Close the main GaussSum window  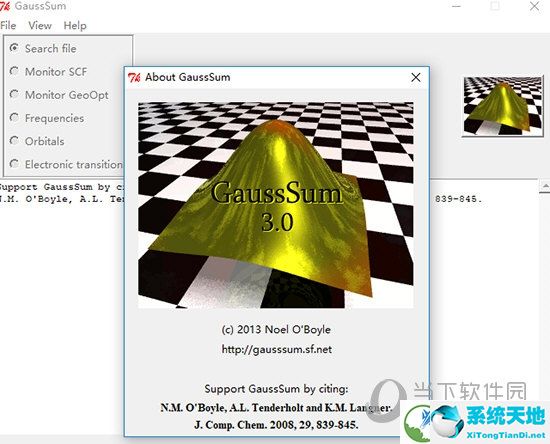point(534,6)
